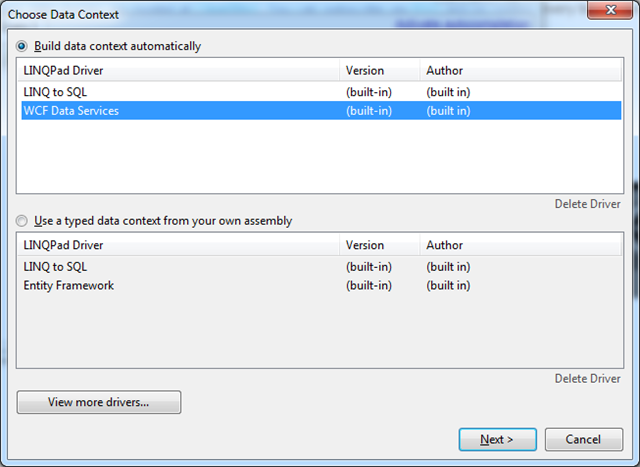This screenshot has width=640, height=467.
Task: Select LINQ to SQL in the automatic drivers list
Action: point(56,92)
